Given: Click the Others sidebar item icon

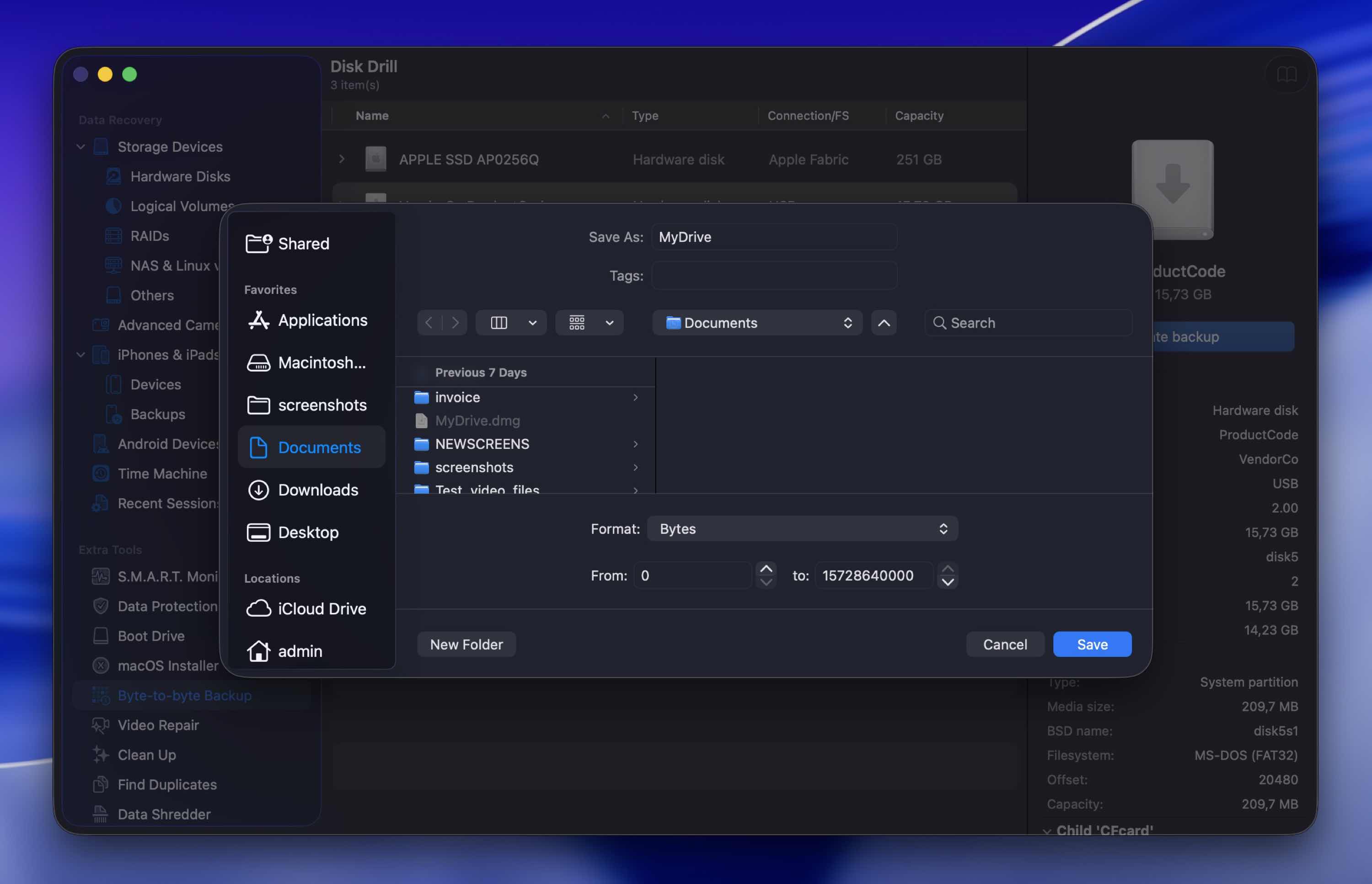Looking at the screenshot, I should [113, 295].
